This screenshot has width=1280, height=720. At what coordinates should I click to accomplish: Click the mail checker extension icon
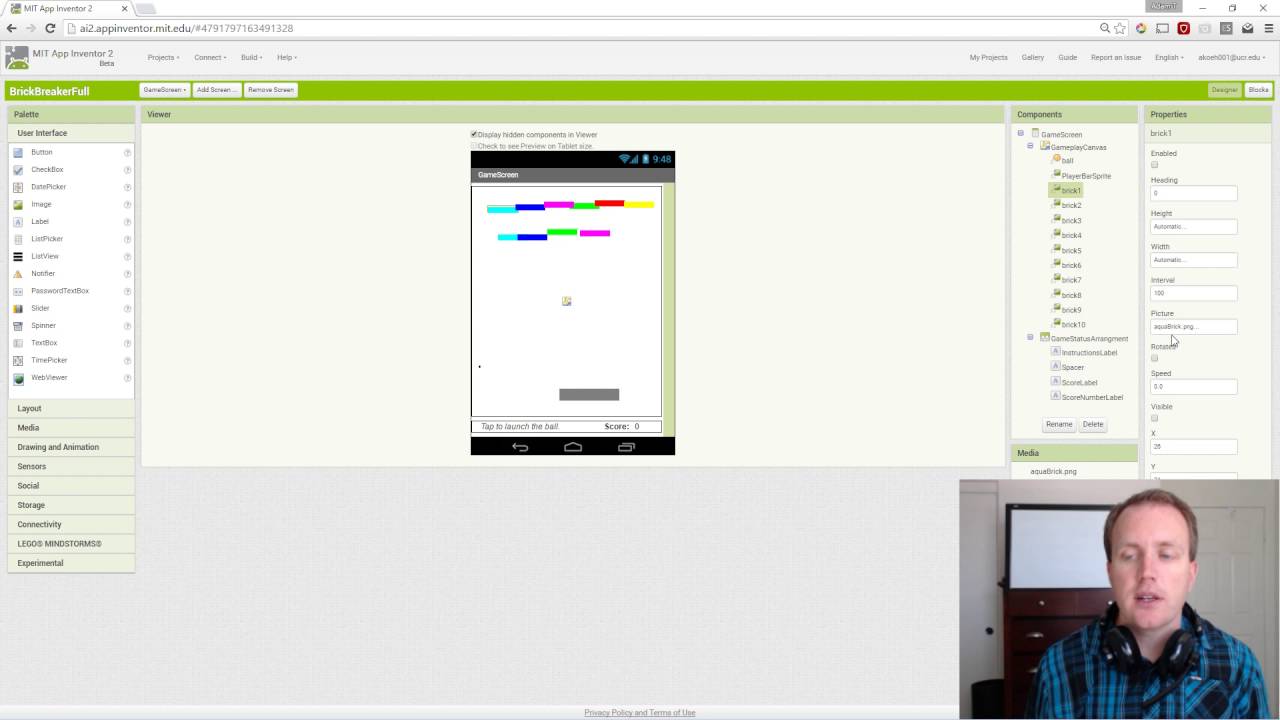(x=1247, y=28)
